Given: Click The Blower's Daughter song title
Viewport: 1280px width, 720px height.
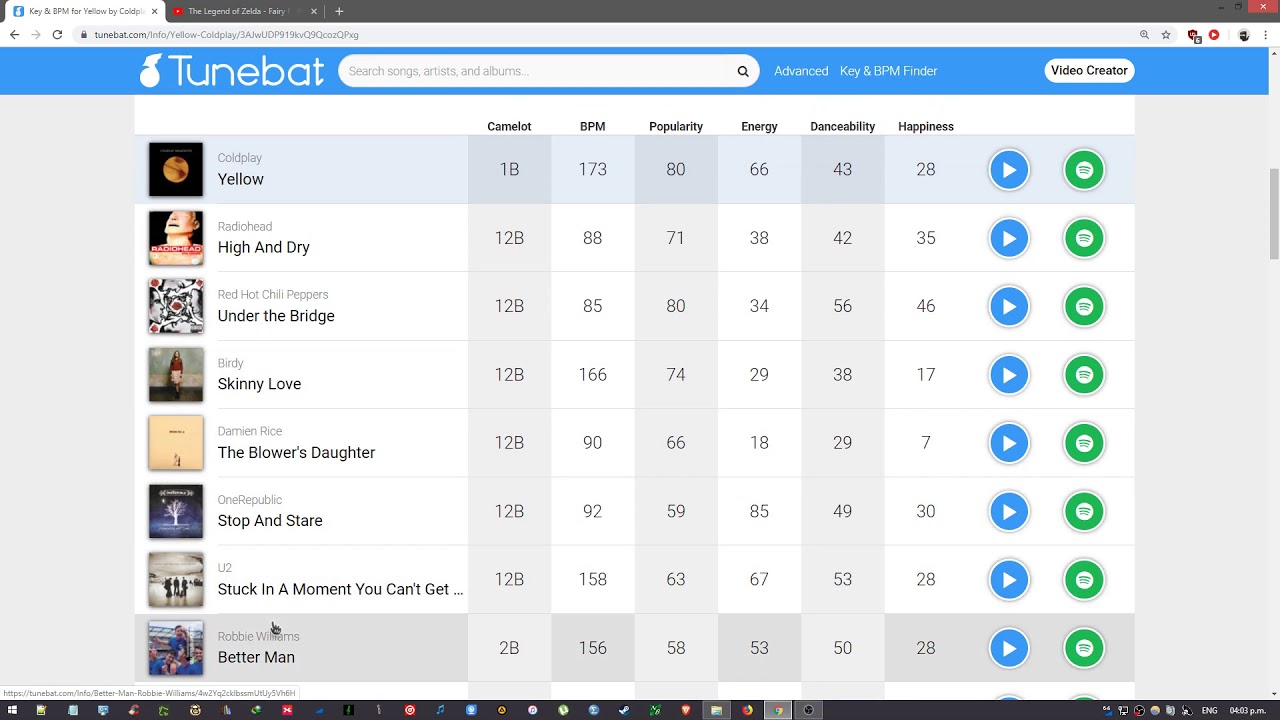Looking at the screenshot, I should tap(296, 452).
